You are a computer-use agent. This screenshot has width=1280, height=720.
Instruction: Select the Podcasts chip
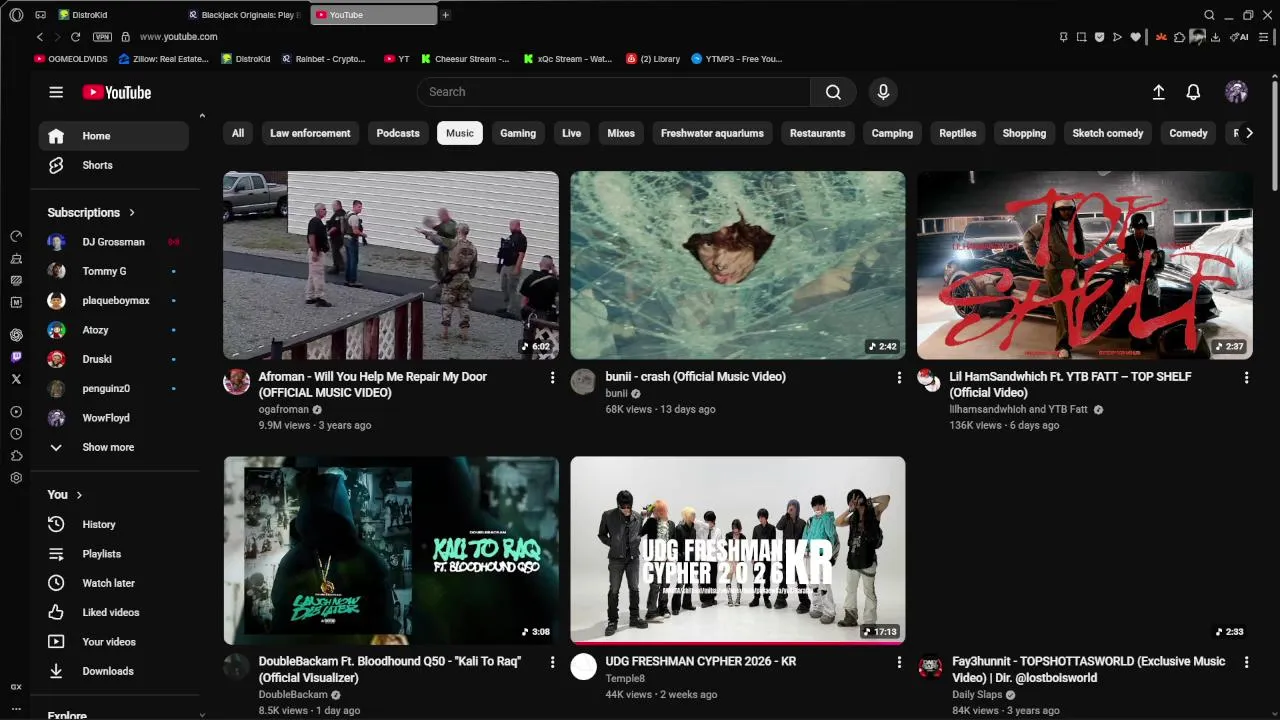[x=398, y=133]
